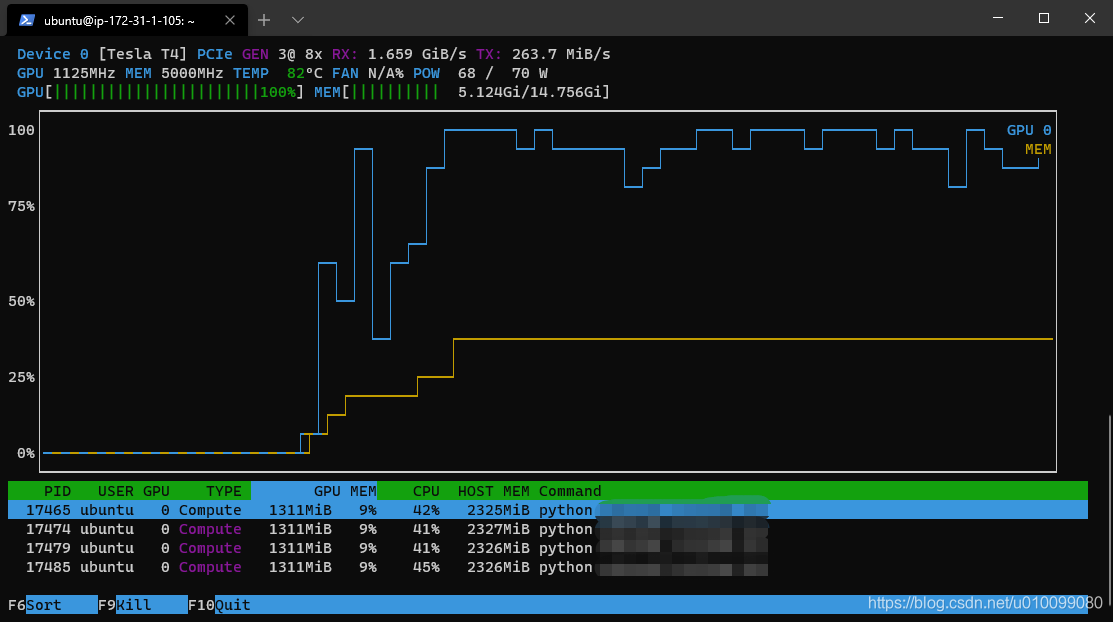Image resolution: width=1113 pixels, height=622 pixels.
Task: Click F10 Quit in the bottom bar
Action: [x=219, y=605]
